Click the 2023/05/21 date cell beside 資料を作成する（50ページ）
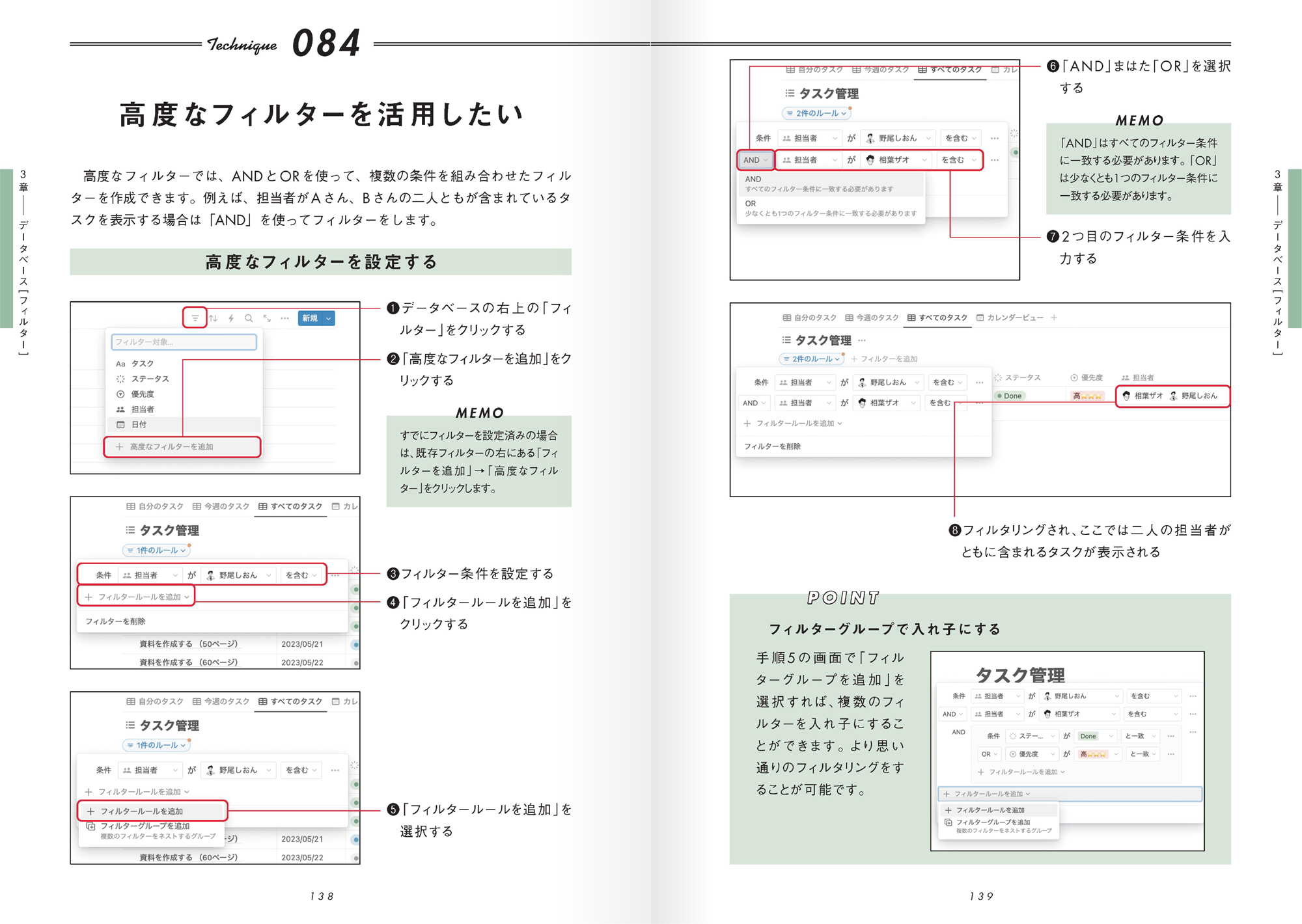Image resolution: width=1302 pixels, height=924 pixels. click(302, 644)
